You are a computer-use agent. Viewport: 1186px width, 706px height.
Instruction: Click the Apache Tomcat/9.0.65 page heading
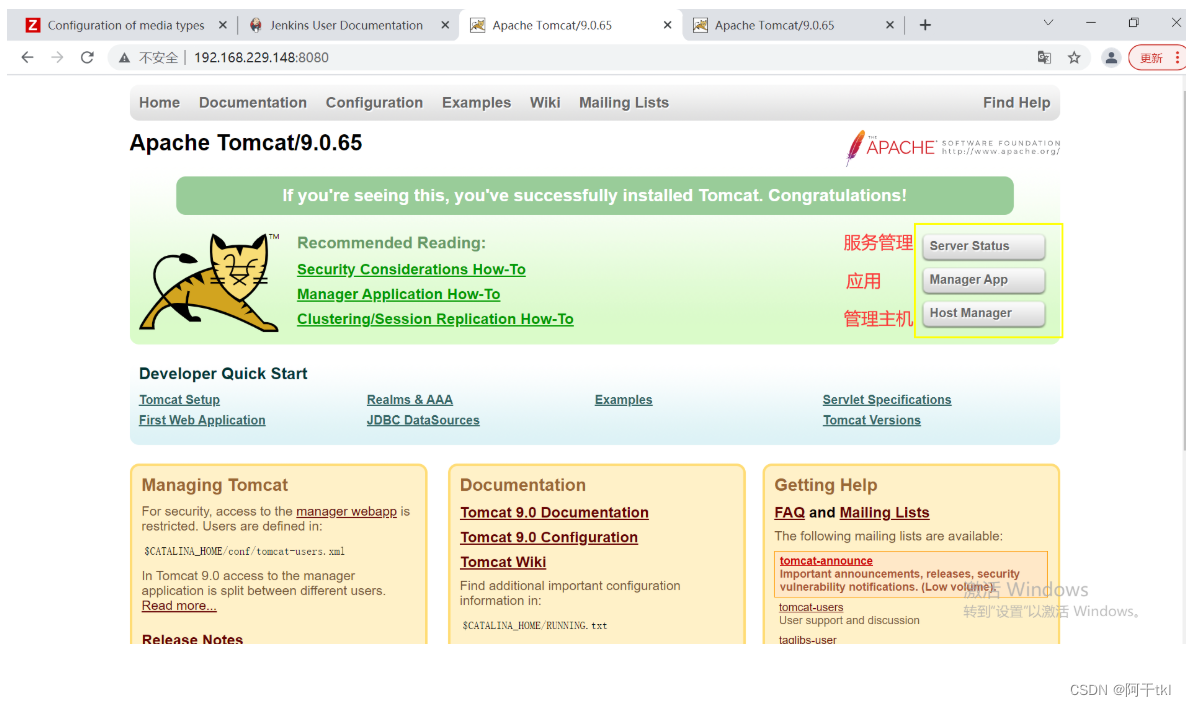[x=246, y=142]
